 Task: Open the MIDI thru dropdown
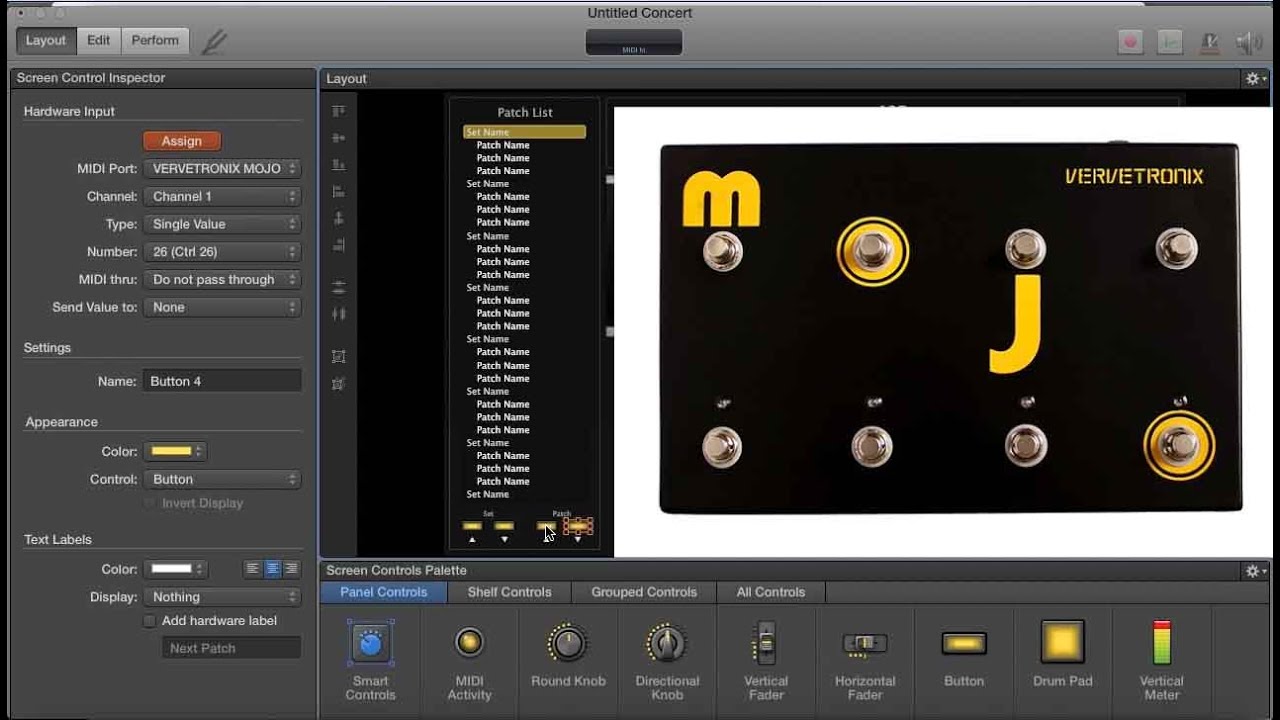pos(222,280)
